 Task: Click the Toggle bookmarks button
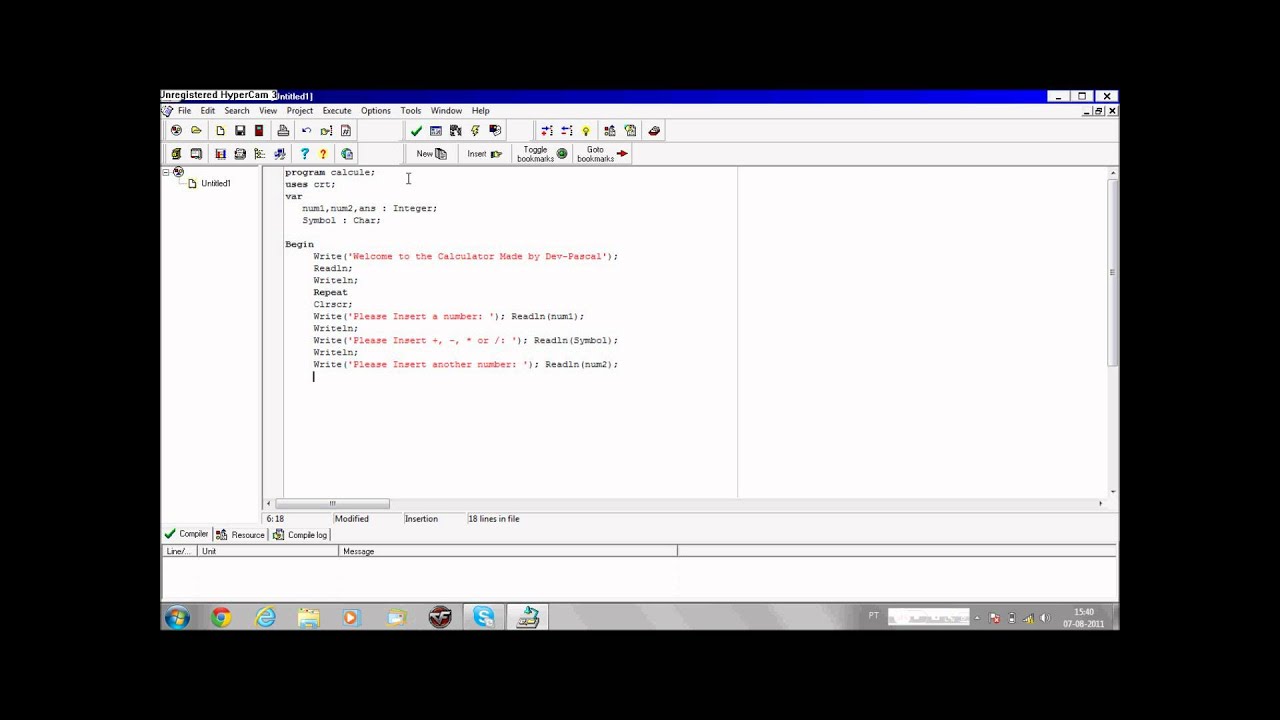point(542,154)
